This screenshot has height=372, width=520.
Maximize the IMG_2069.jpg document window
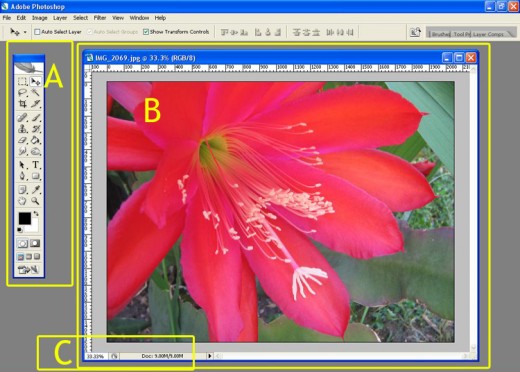(x=459, y=58)
